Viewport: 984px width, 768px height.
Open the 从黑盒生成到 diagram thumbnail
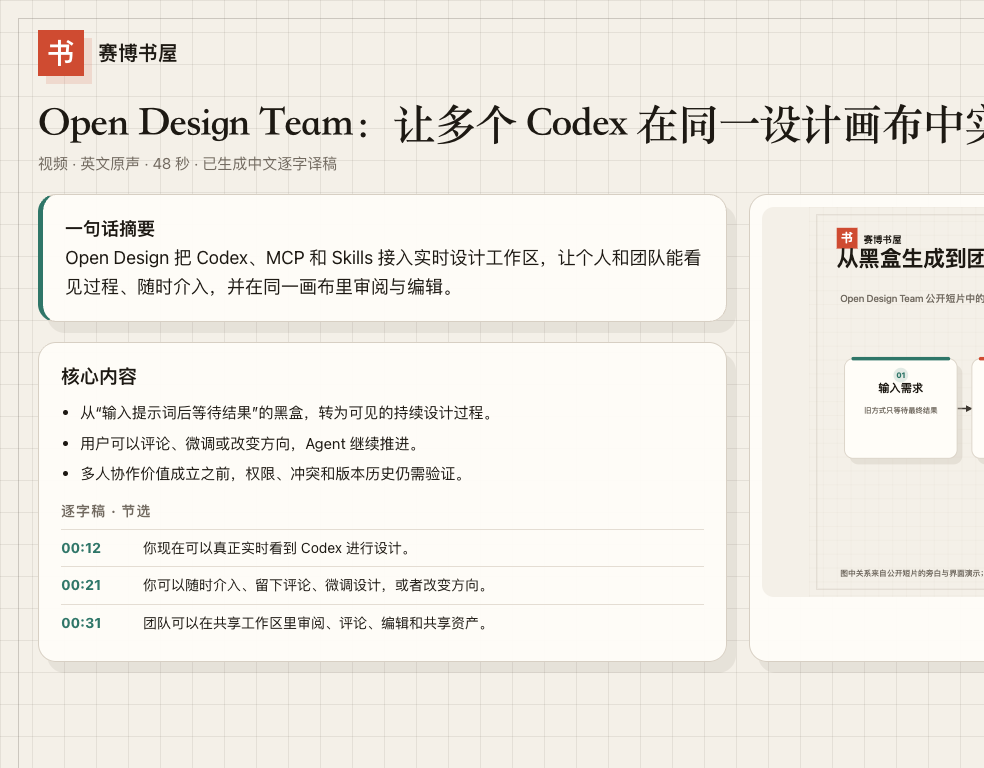(x=873, y=402)
